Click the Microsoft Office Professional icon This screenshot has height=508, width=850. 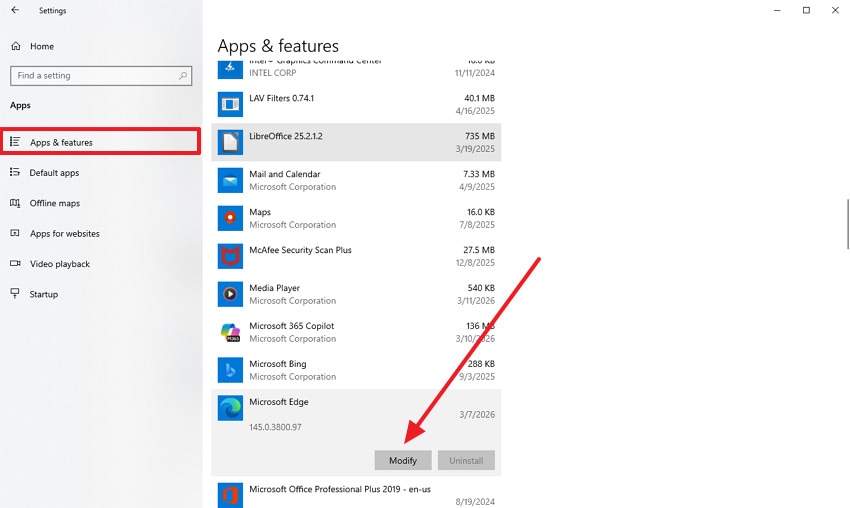tap(230, 495)
